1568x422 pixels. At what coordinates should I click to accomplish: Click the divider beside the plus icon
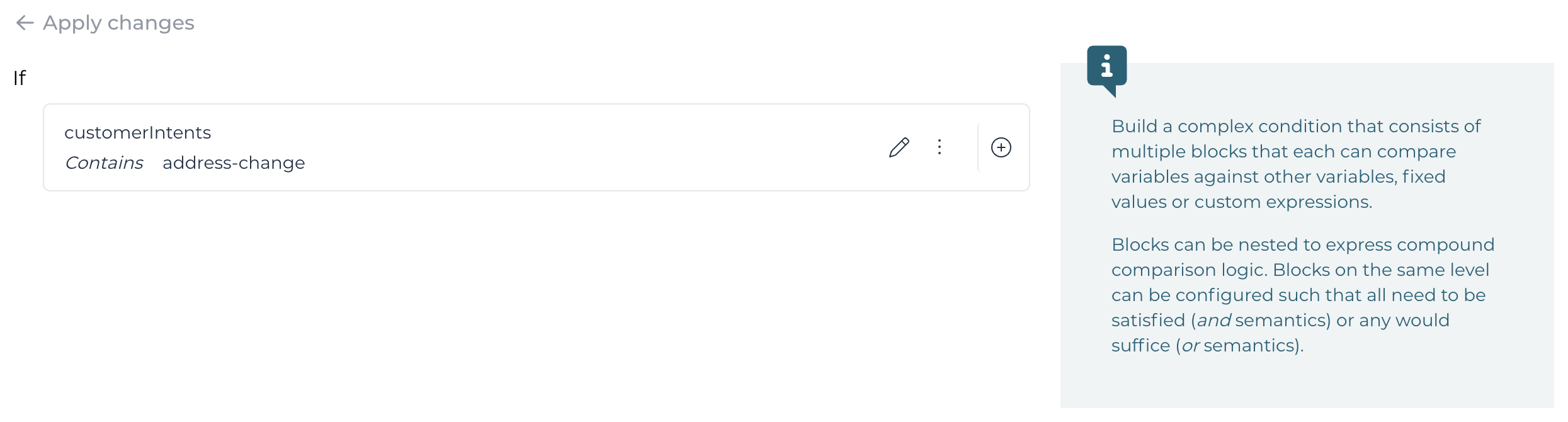(x=978, y=147)
